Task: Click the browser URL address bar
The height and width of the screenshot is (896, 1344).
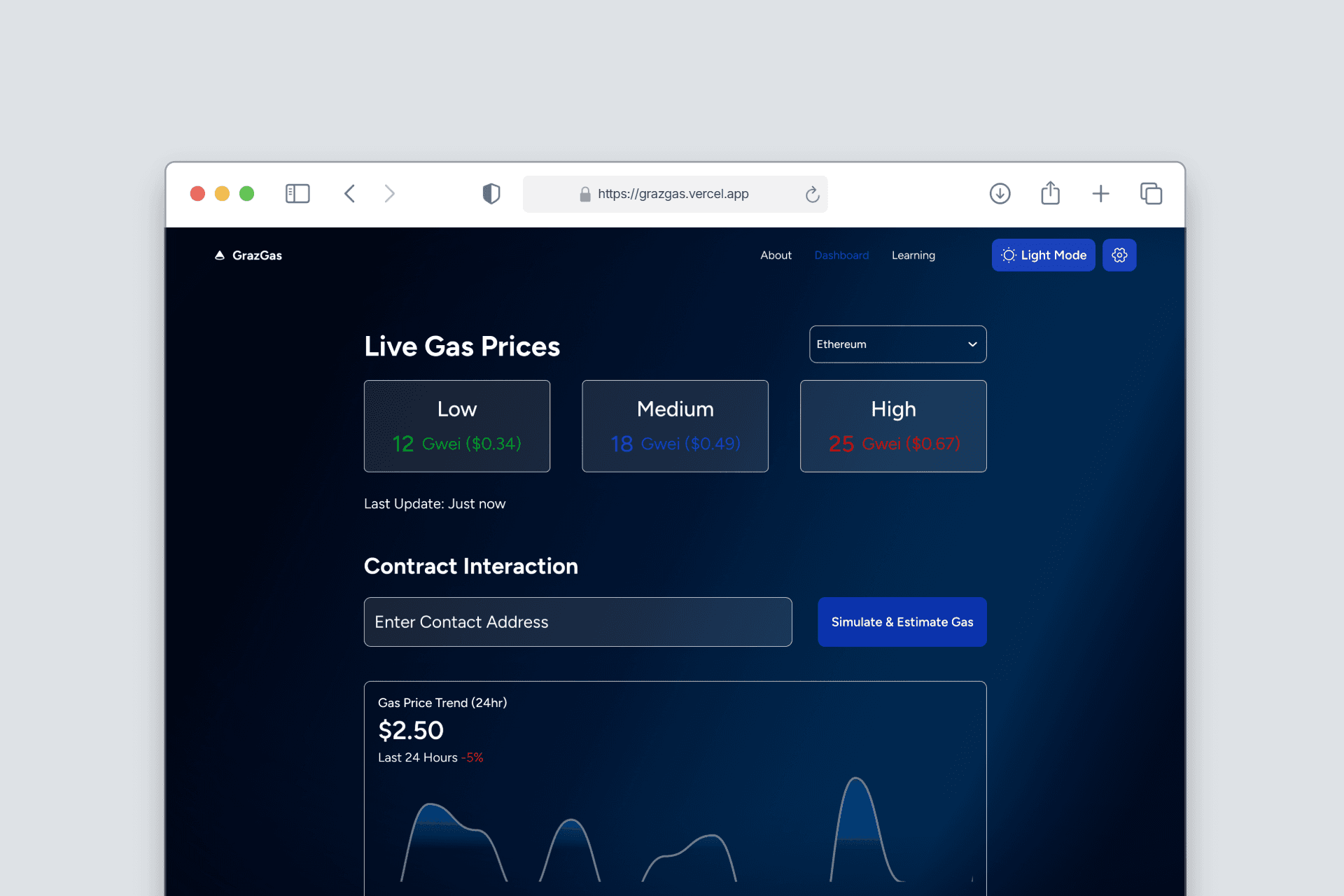Action: [x=673, y=194]
